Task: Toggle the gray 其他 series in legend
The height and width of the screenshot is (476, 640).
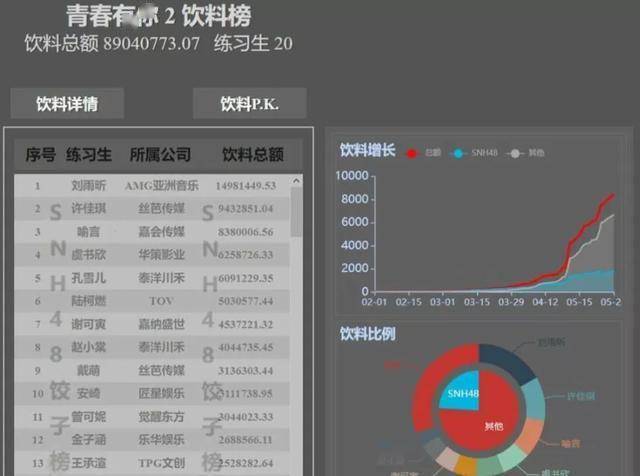Action: 525,153
